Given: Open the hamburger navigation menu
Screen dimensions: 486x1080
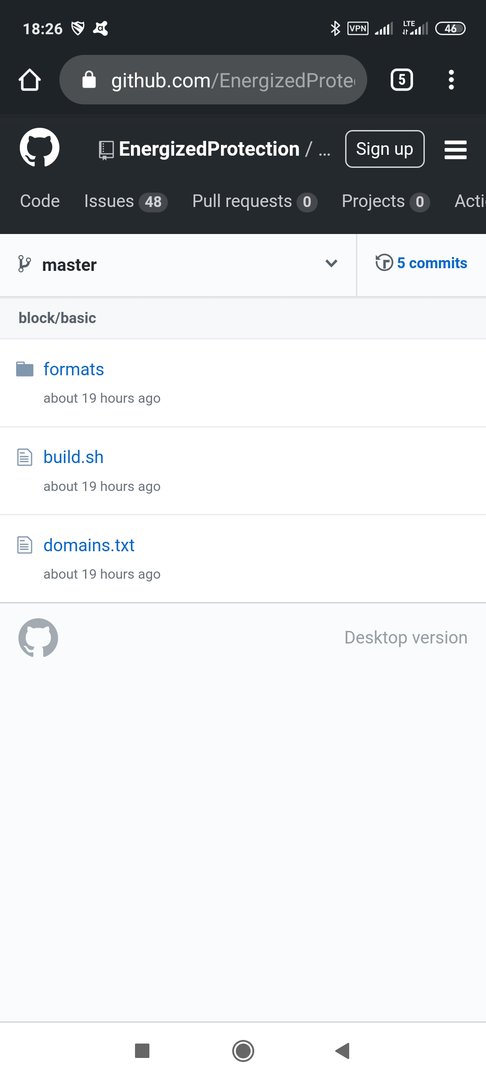Looking at the screenshot, I should [455, 149].
